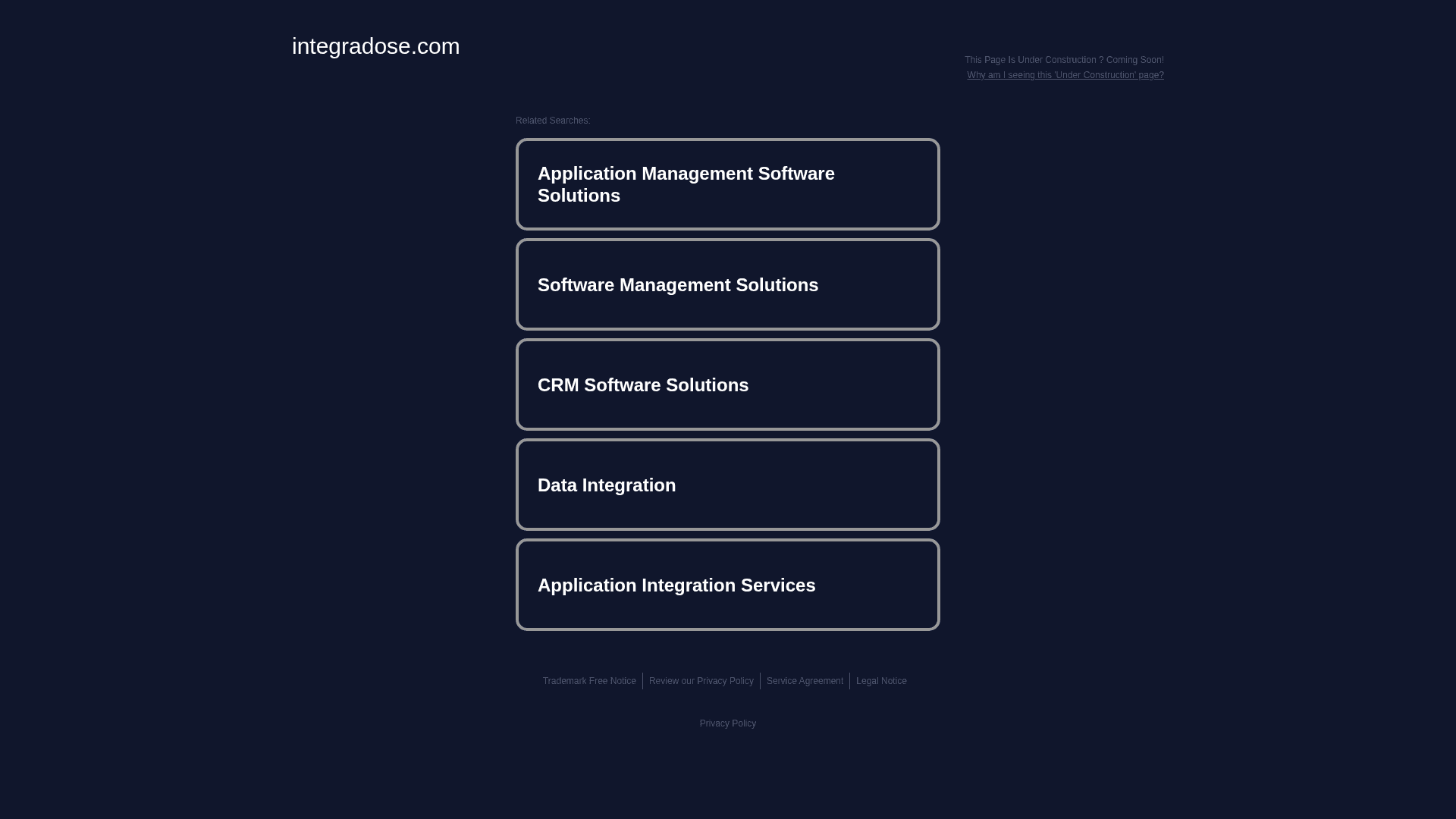Select the Software Management Solutions box

726,284
